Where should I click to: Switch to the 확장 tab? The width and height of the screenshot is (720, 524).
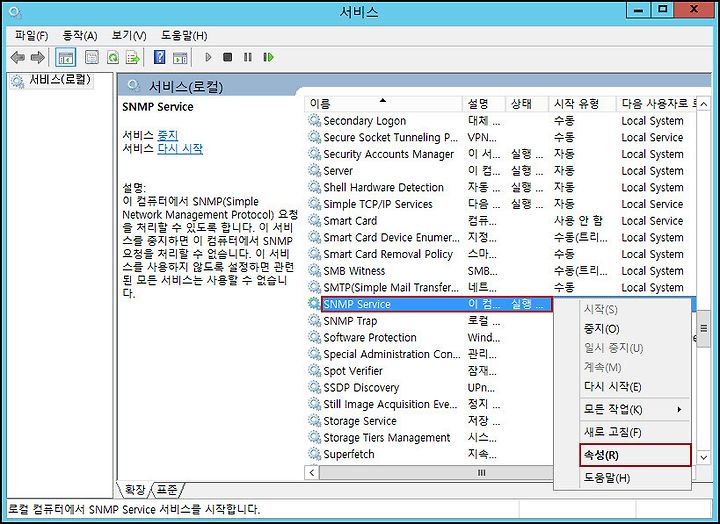click(x=135, y=490)
